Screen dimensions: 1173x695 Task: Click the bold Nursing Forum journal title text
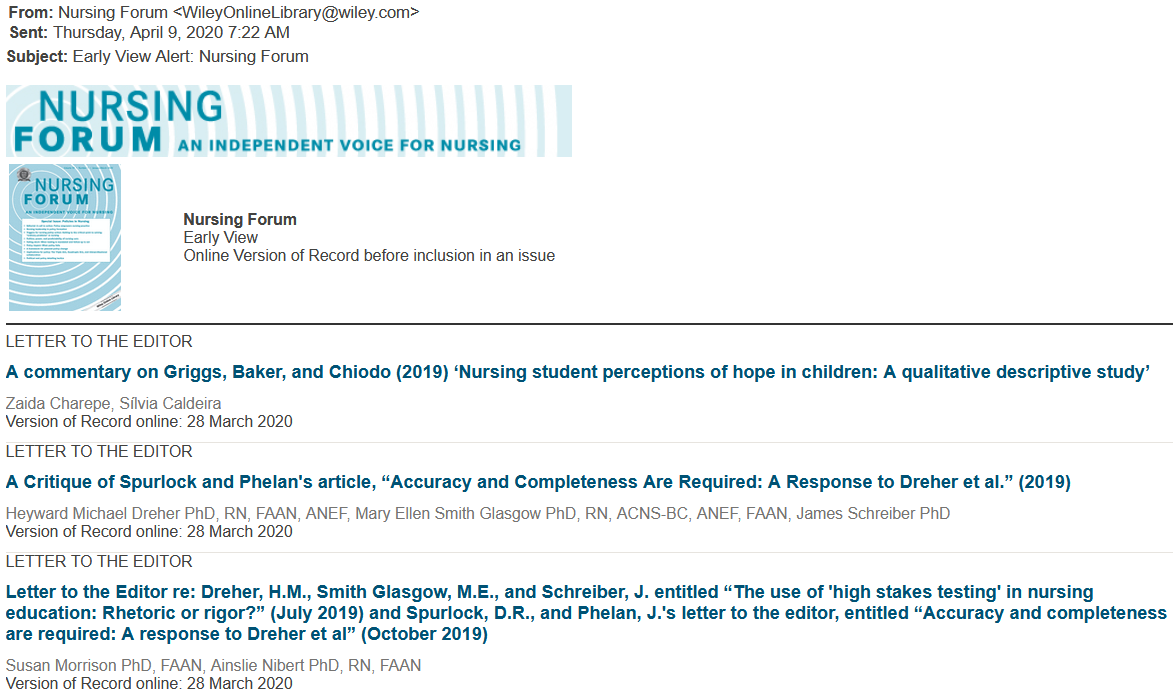pos(240,219)
